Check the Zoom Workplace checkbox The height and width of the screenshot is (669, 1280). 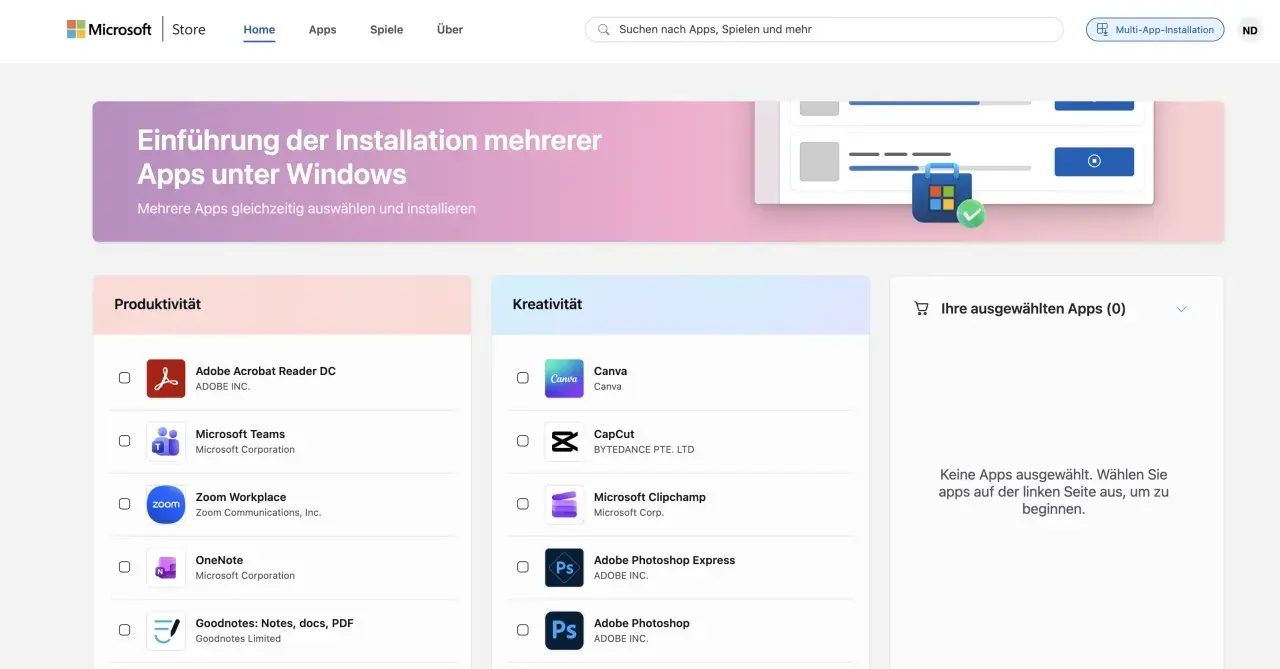pos(124,504)
